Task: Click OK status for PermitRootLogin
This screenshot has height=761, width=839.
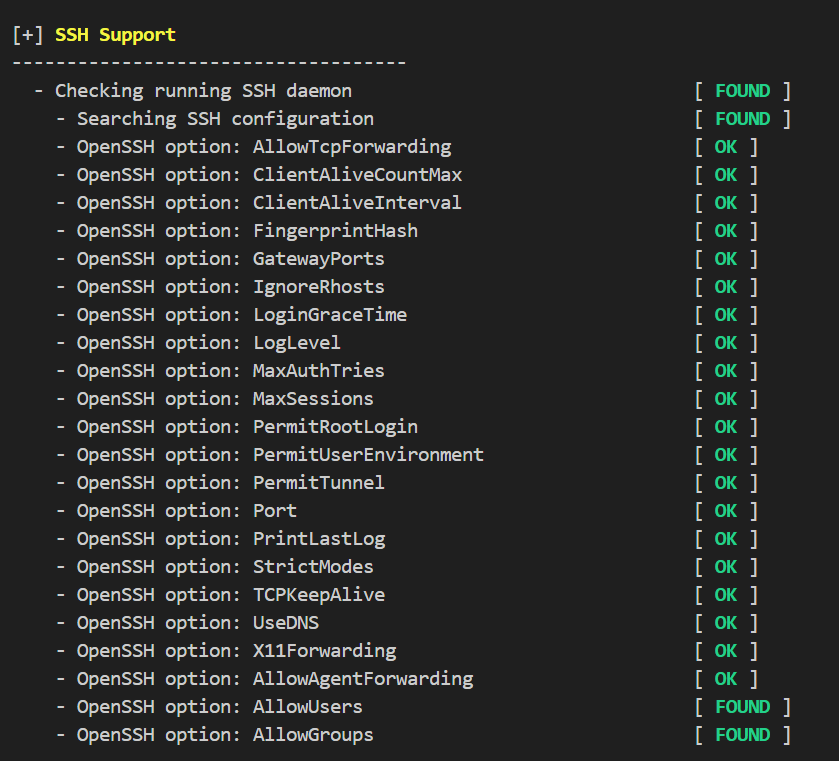Action: point(726,427)
